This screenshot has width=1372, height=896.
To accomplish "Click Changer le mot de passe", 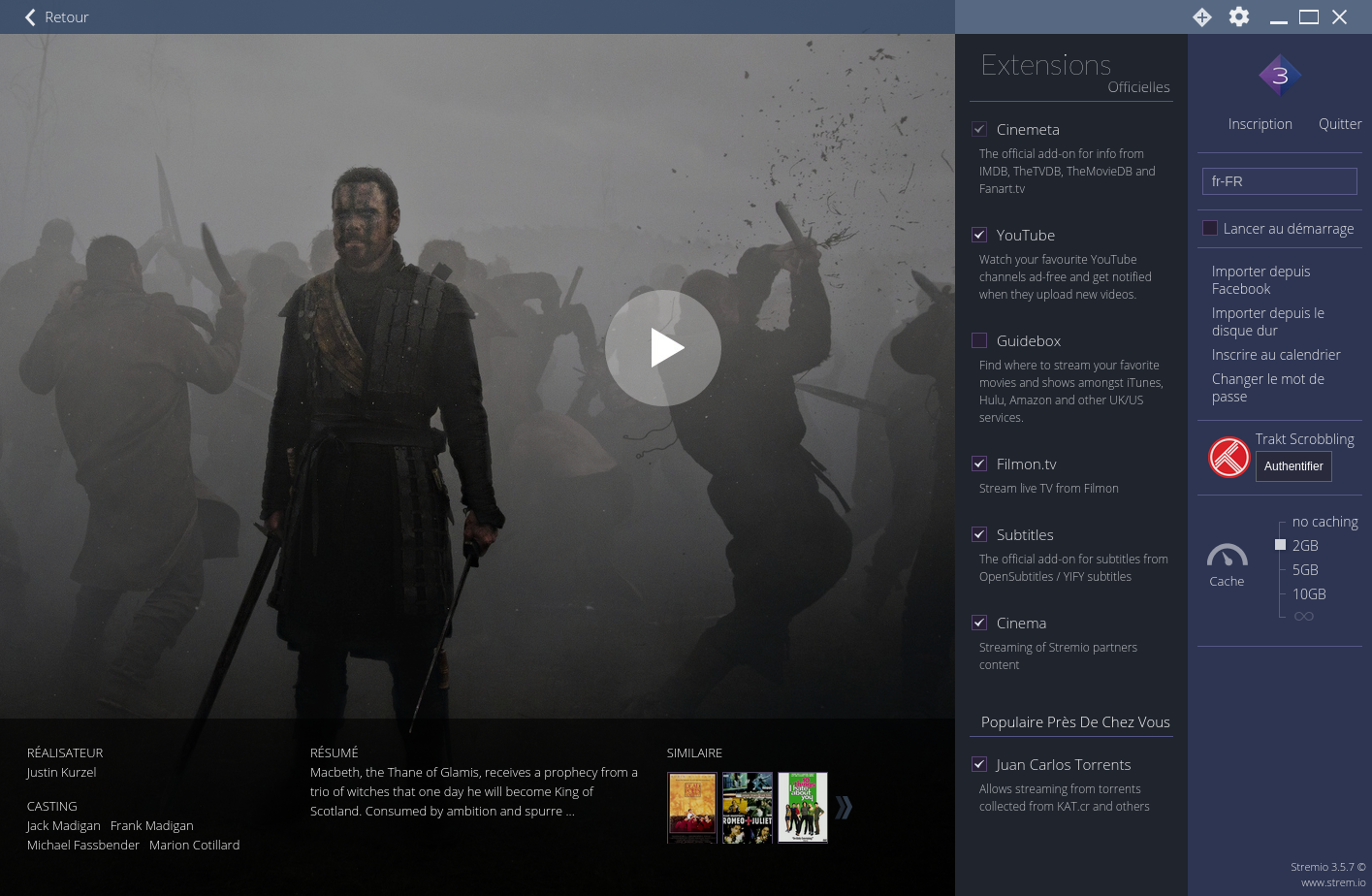I will [x=1267, y=388].
